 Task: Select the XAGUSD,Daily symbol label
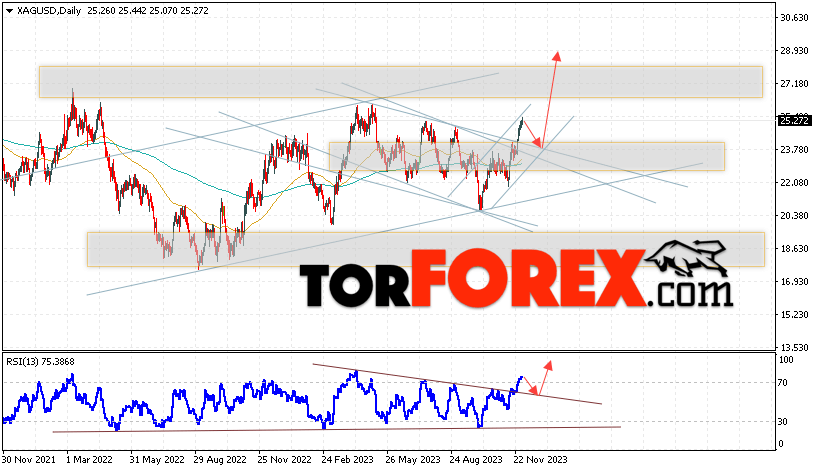[49, 10]
